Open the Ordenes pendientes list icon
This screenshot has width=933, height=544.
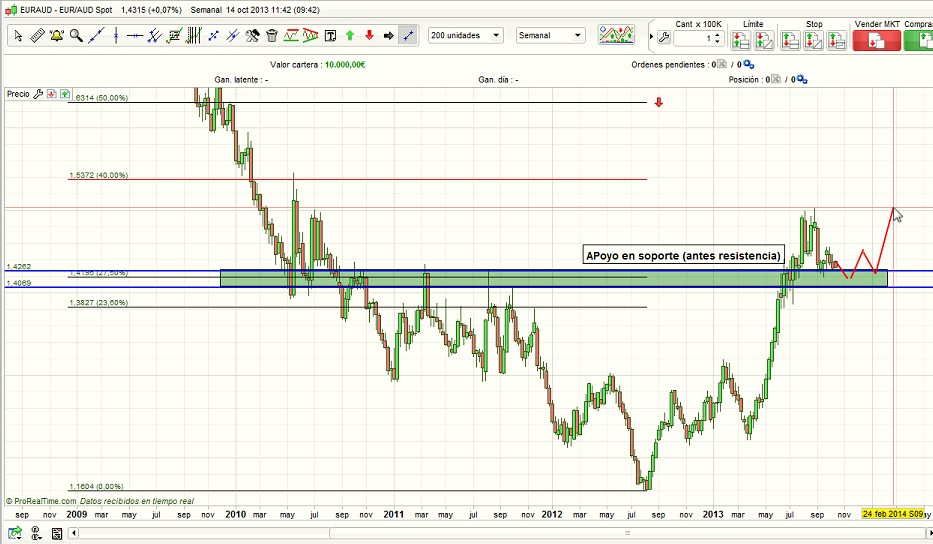click(x=722, y=64)
